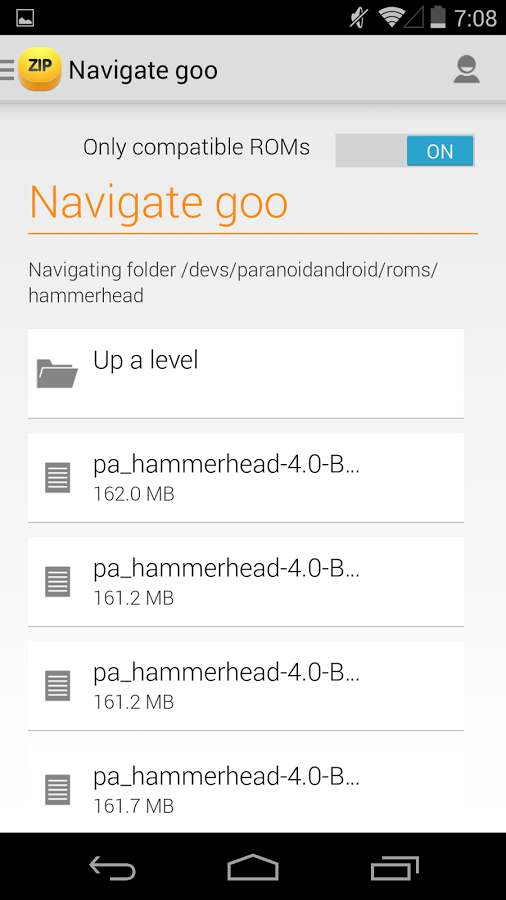Open the user account profile icon
506x900 pixels.
point(466,70)
